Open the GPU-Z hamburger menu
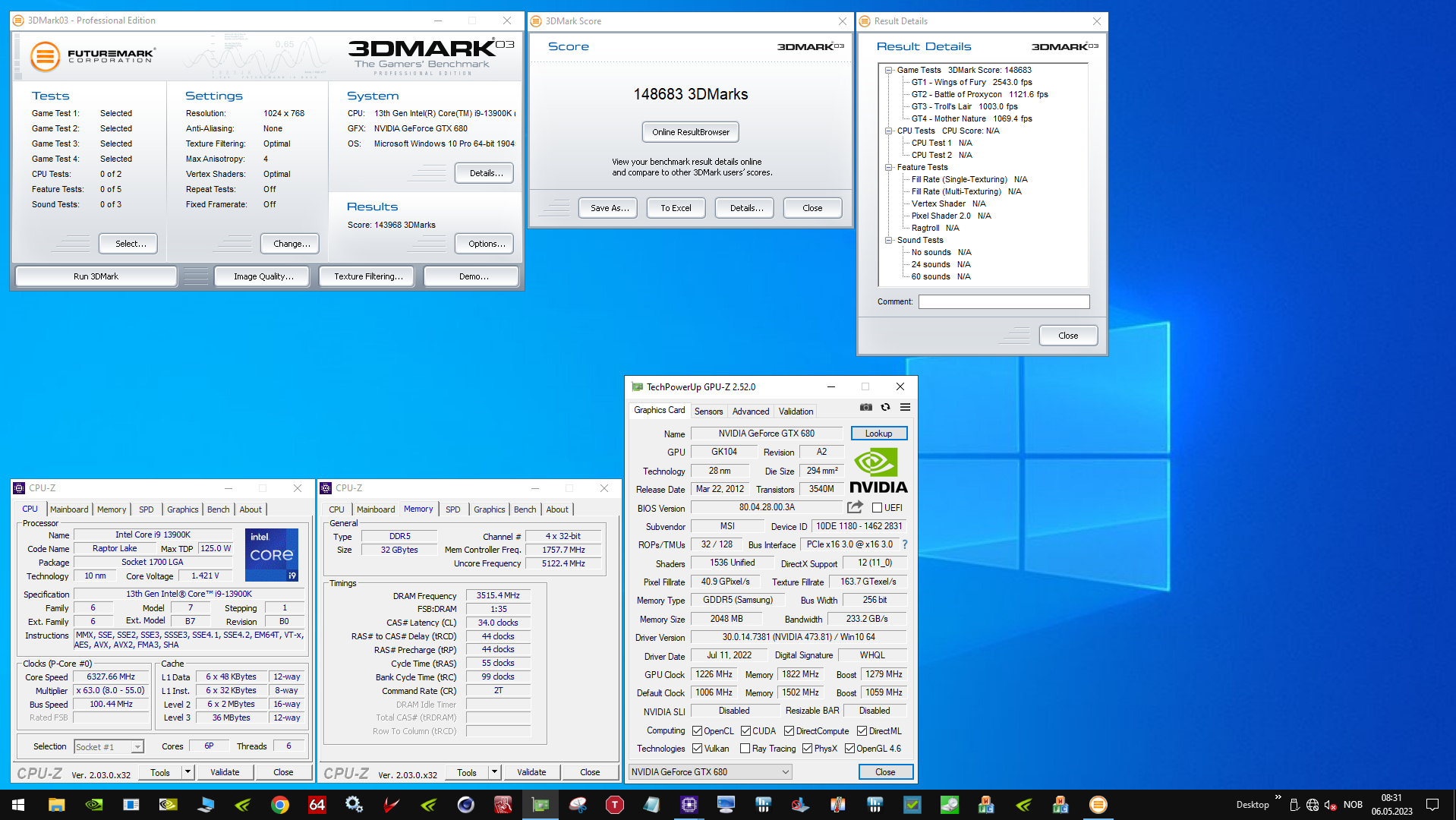The height and width of the screenshot is (820, 1456). (x=905, y=408)
